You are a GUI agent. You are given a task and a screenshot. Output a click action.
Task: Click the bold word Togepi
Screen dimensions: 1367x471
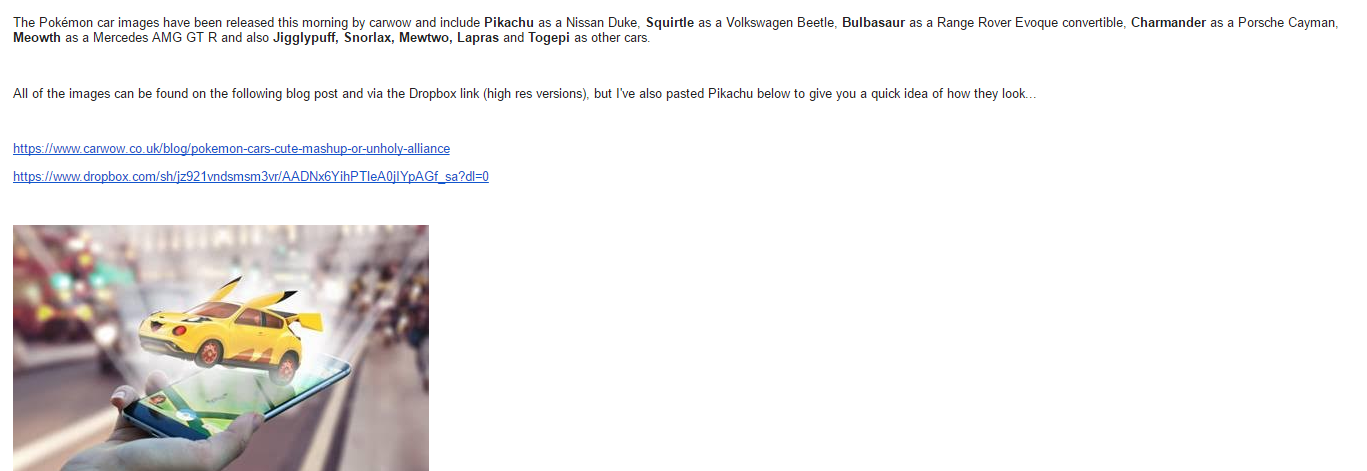tap(549, 38)
